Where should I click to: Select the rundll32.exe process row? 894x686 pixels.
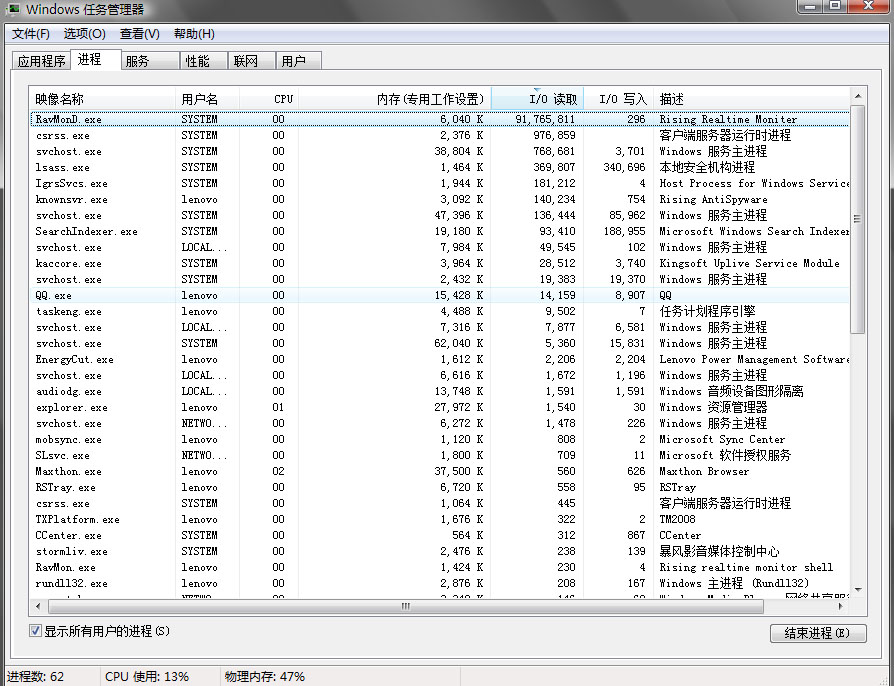[x=439, y=583]
